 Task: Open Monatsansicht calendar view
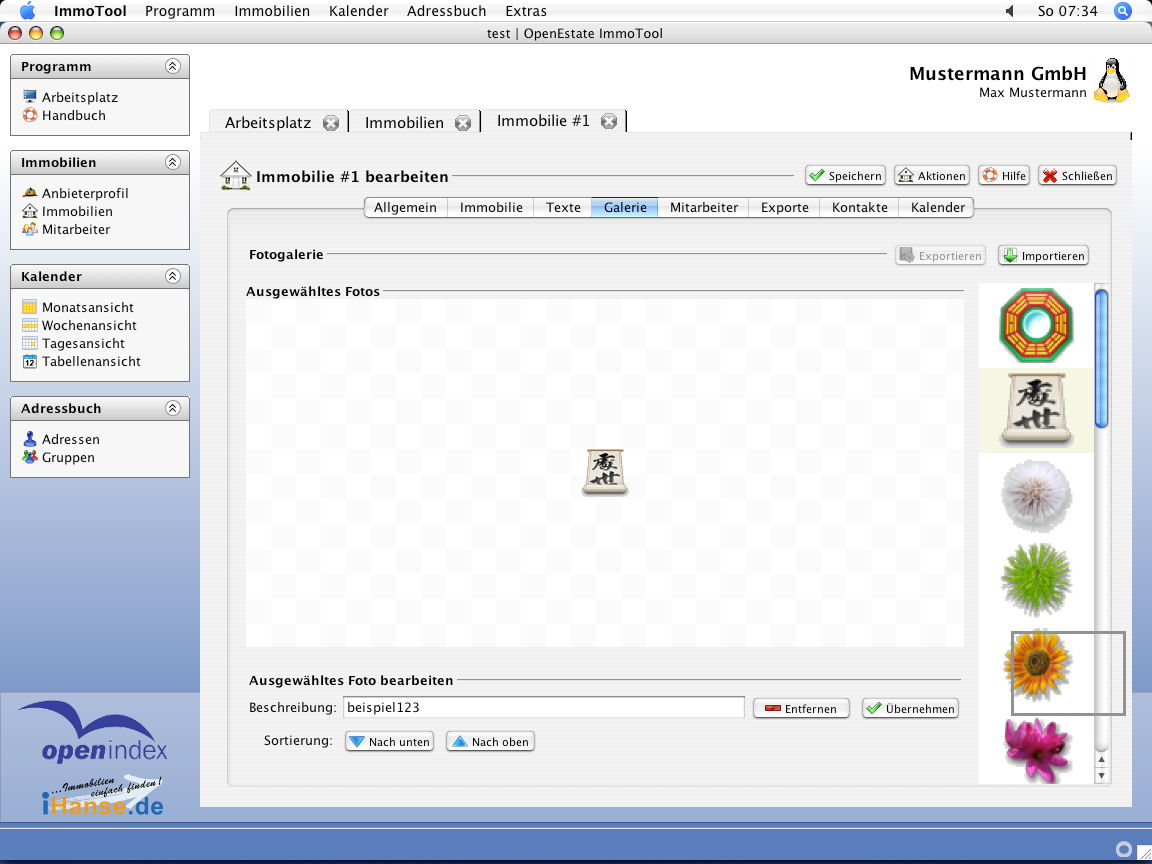(x=87, y=308)
